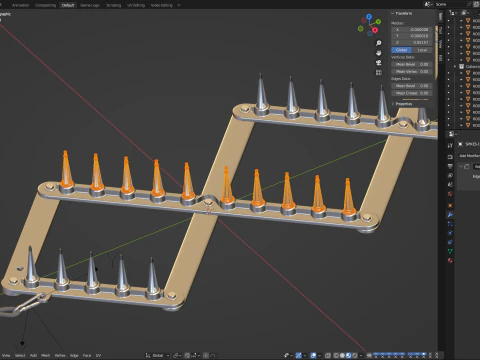Screen dimensions: 480x360
Task: Open the orange Object properties tab icon
Action: [x=450, y=205]
